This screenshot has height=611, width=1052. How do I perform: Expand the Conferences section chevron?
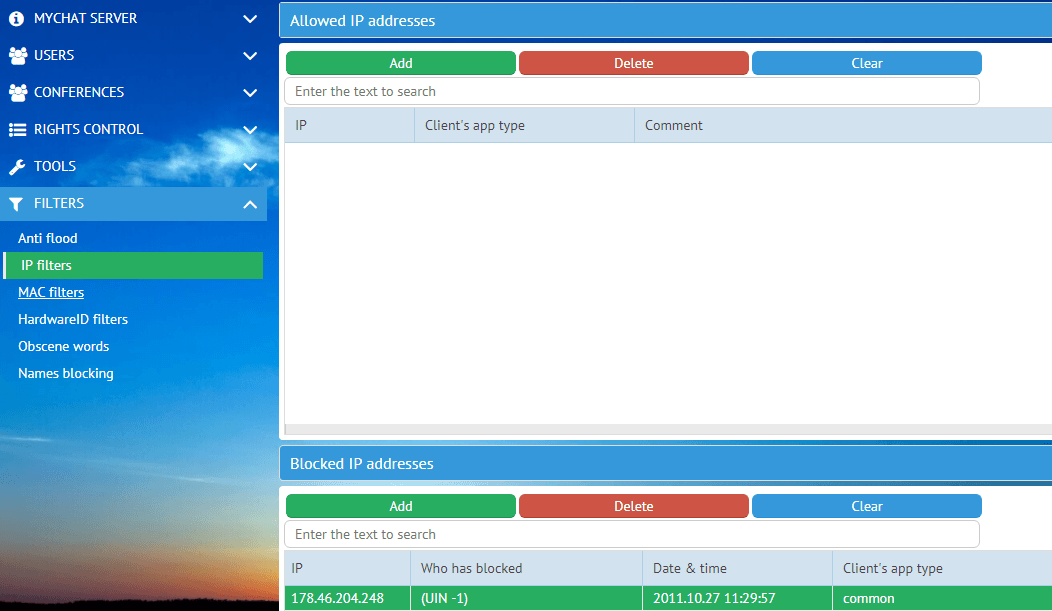pyautogui.click(x=250, y=92)
